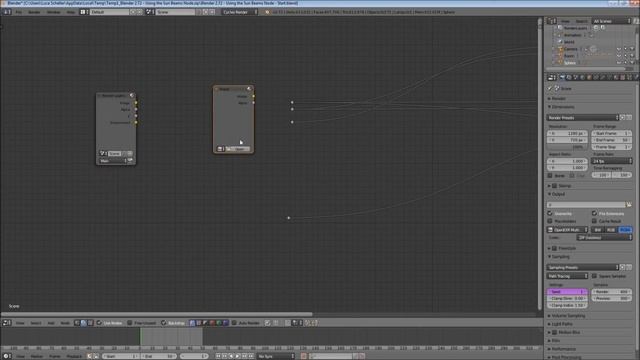Open the Render Layers properties tab icon
This screenshot has height=360, width=640.
tap(569, 77)
